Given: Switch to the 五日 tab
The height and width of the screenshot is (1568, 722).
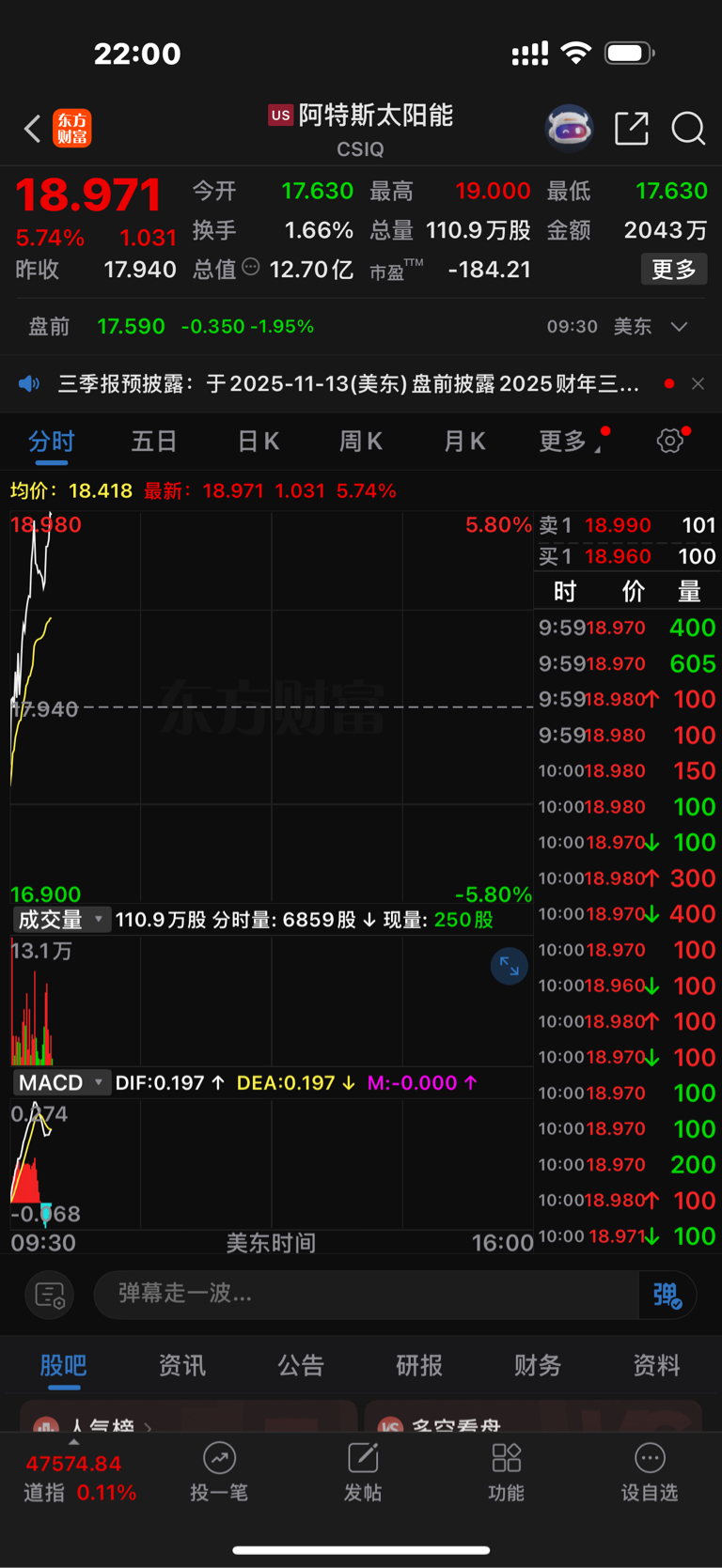Looking at the screenshot, I should [x=154, y=441].
